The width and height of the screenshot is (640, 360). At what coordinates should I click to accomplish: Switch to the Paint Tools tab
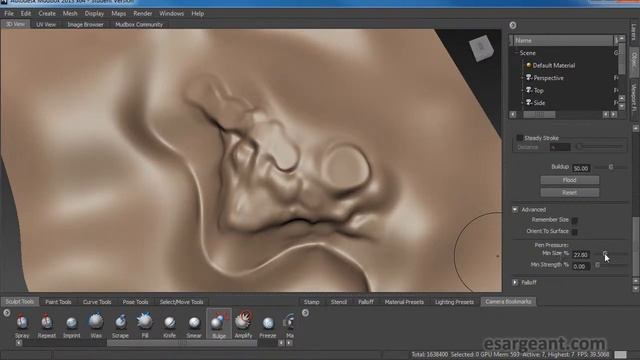point(58,302)
